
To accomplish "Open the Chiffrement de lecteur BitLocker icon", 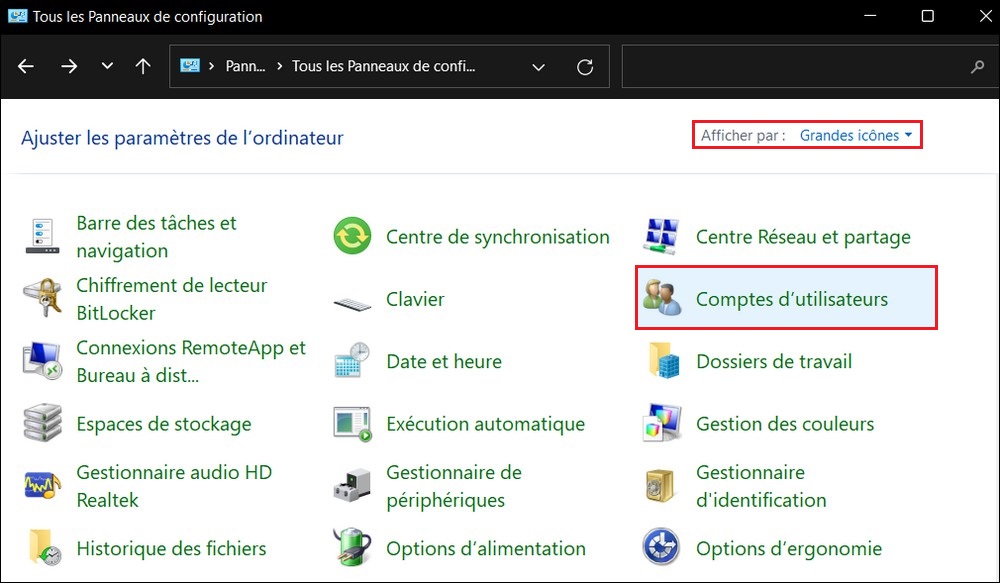I will (43, 299).
